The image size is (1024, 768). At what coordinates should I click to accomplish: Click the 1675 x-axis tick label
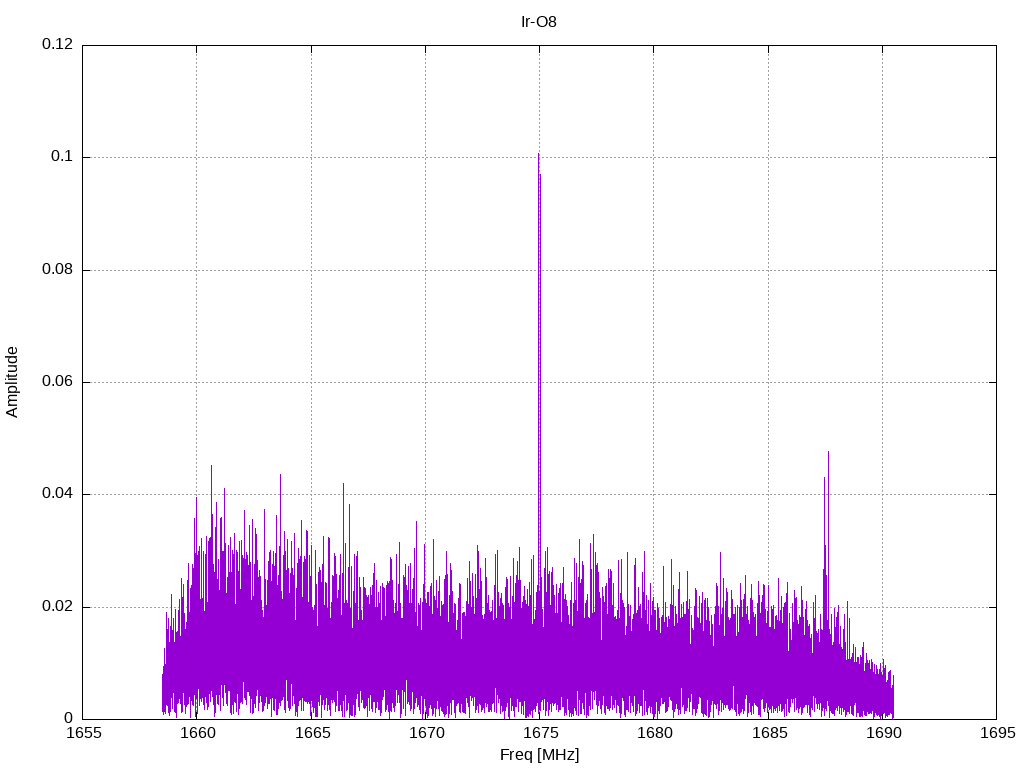point(540,733)
